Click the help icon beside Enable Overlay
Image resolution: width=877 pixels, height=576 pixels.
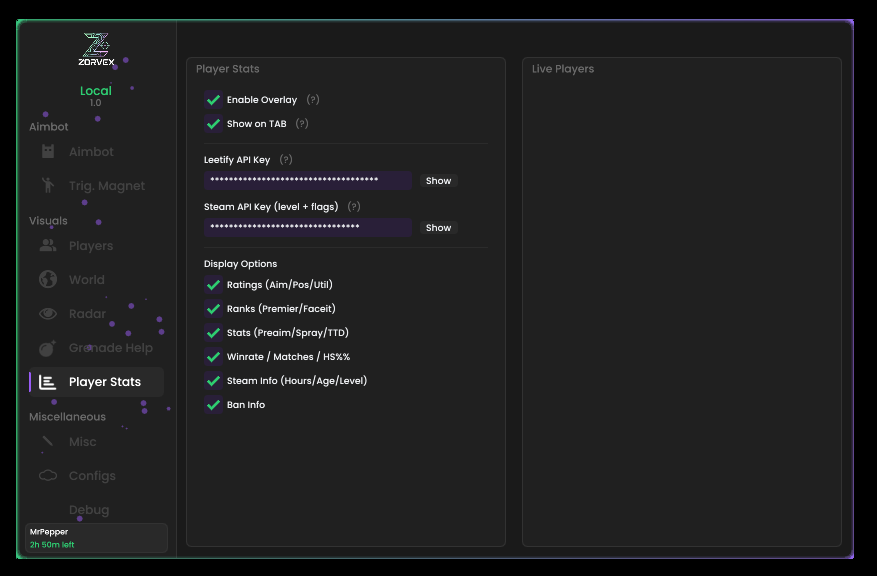tap(313, 100)
